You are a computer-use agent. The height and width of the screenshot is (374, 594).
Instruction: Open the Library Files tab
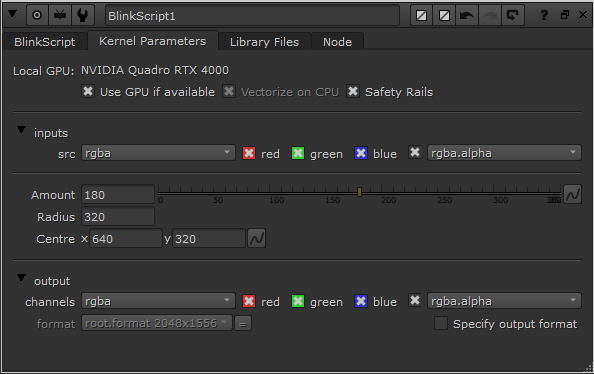[264, 42]
